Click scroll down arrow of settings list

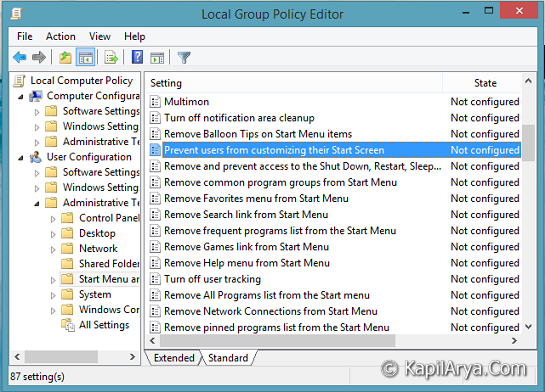click(528, 327)
